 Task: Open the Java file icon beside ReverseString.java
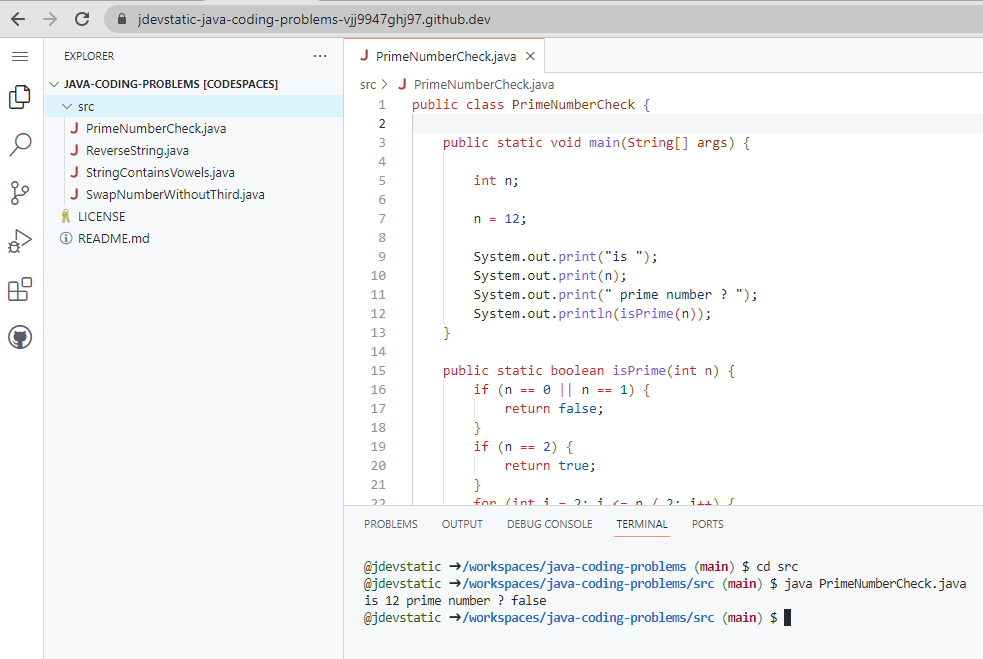click(x=74, y=150)
